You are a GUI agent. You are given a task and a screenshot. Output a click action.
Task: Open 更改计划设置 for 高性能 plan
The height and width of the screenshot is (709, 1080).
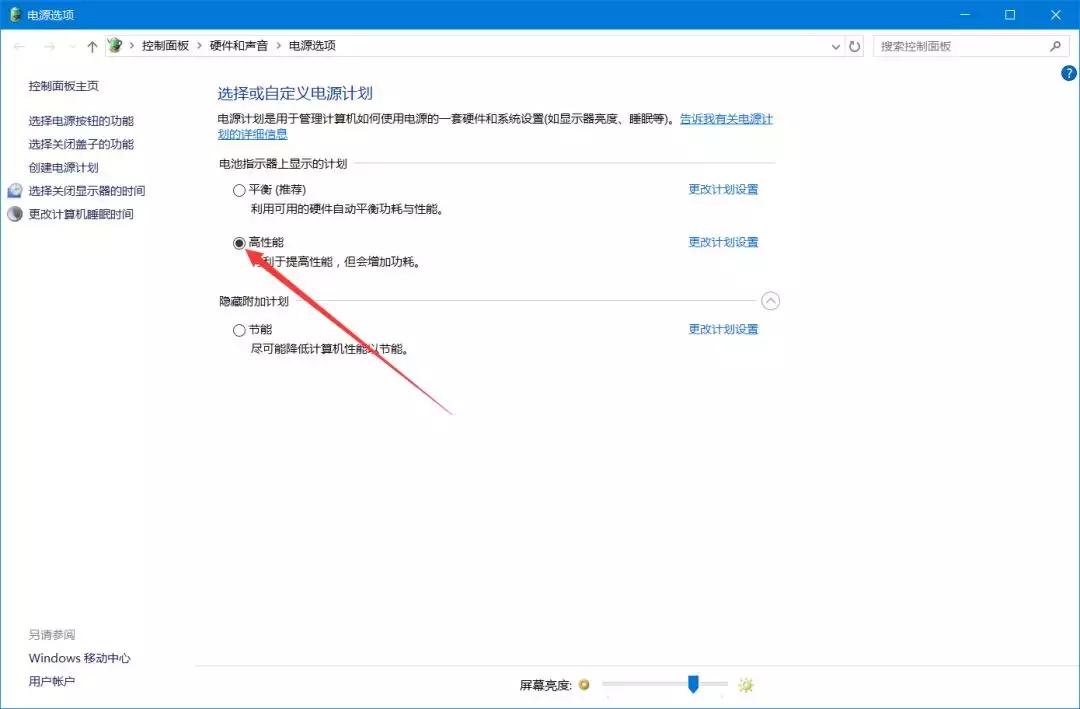pyautogui.click(x=723, y=241)
